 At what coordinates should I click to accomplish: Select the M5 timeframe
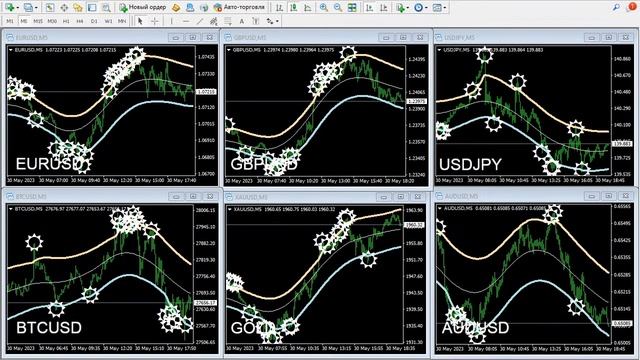[24, 21]
